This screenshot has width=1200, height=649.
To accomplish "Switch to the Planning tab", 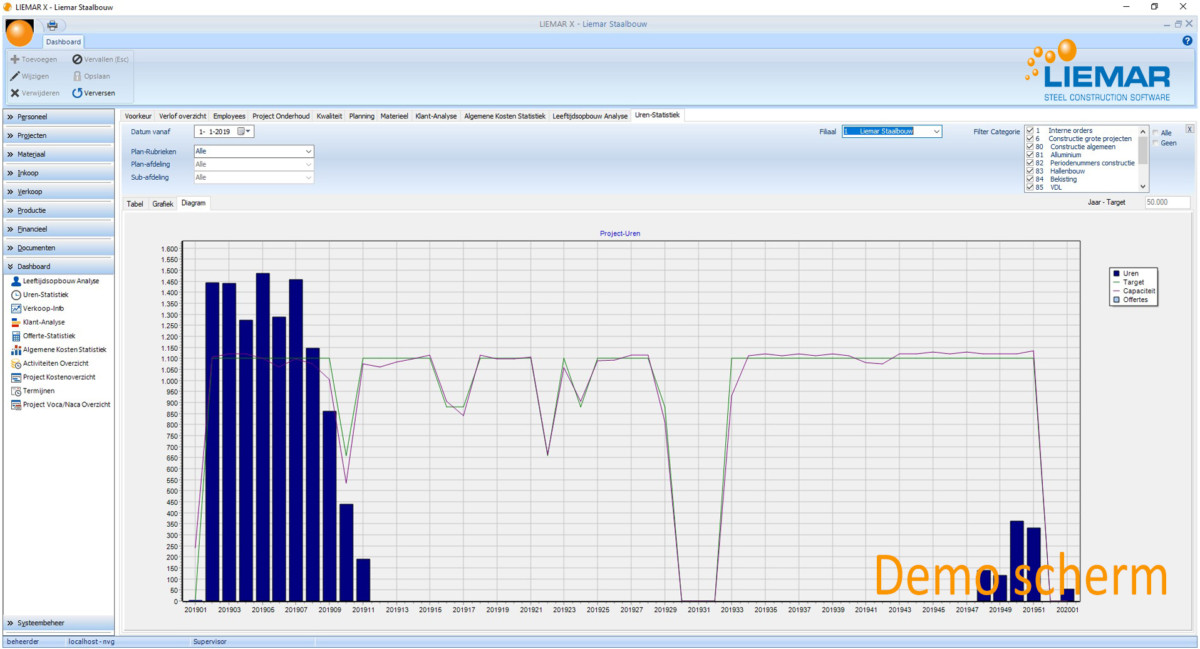I will (361, 116).
